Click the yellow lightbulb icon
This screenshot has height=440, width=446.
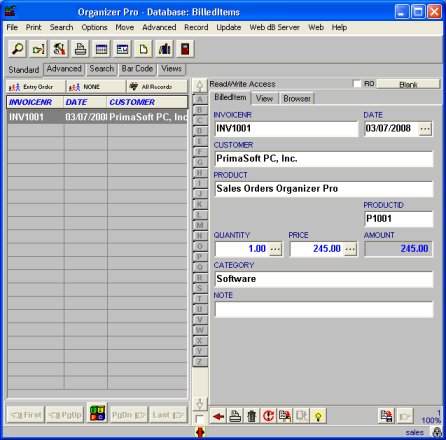(x=318, y=416)
